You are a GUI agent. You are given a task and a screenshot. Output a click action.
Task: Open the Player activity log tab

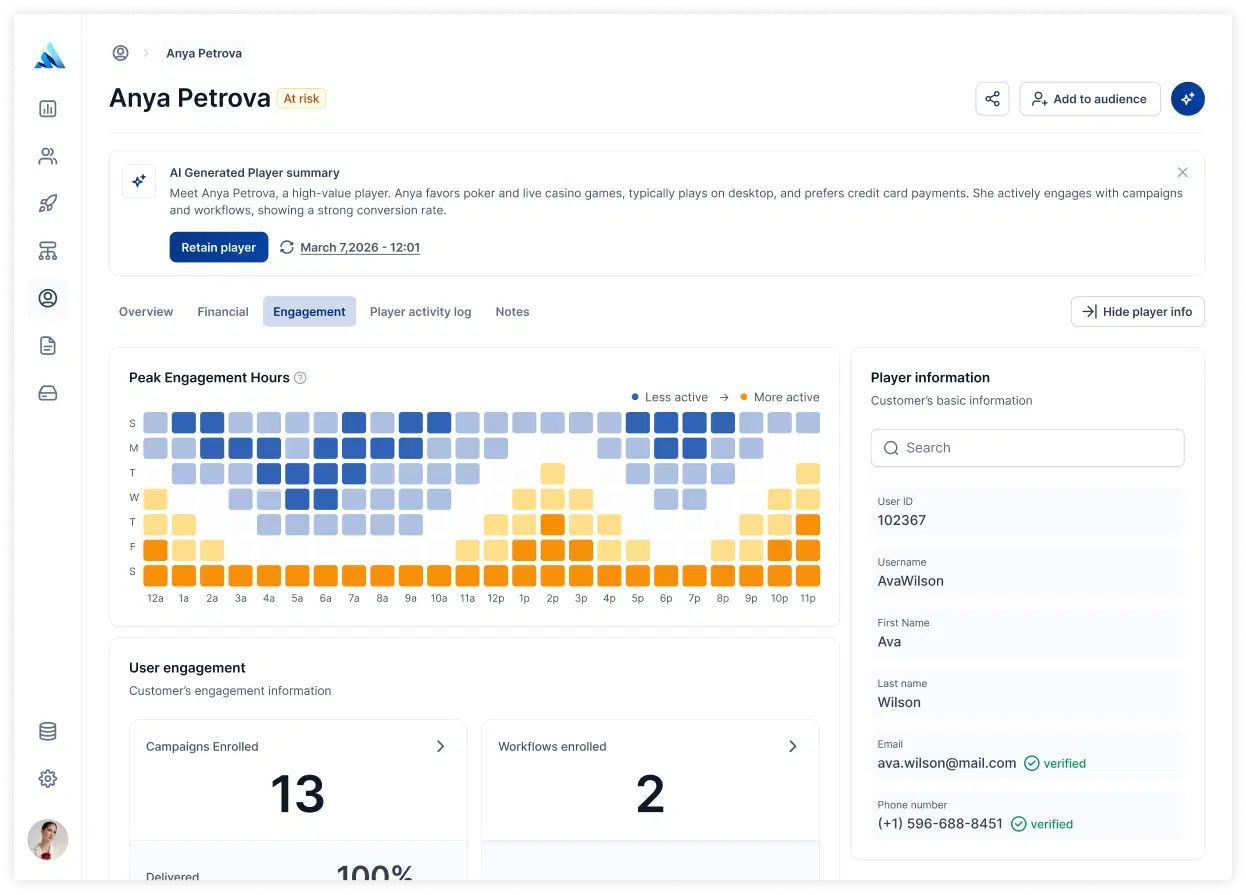click(420, 312)
